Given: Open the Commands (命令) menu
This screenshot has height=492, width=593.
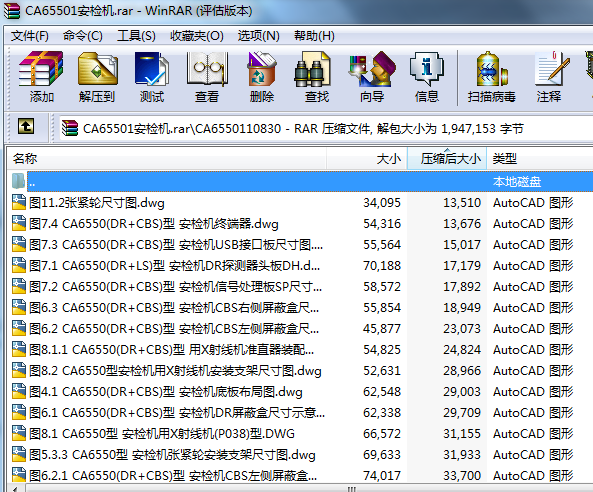Looking at the screenshot, I should coord(82,36).
